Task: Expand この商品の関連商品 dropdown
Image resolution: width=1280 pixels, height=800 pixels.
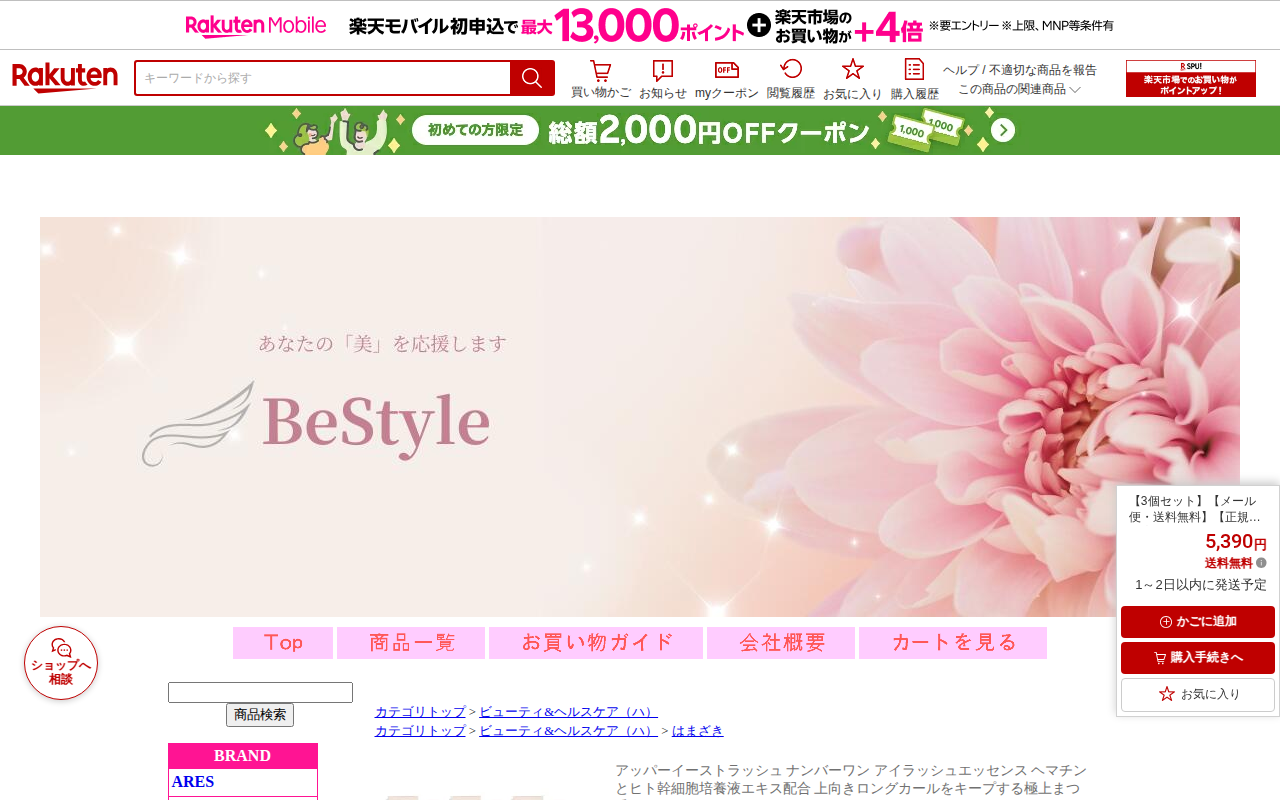Action: tap(1020, 89)
